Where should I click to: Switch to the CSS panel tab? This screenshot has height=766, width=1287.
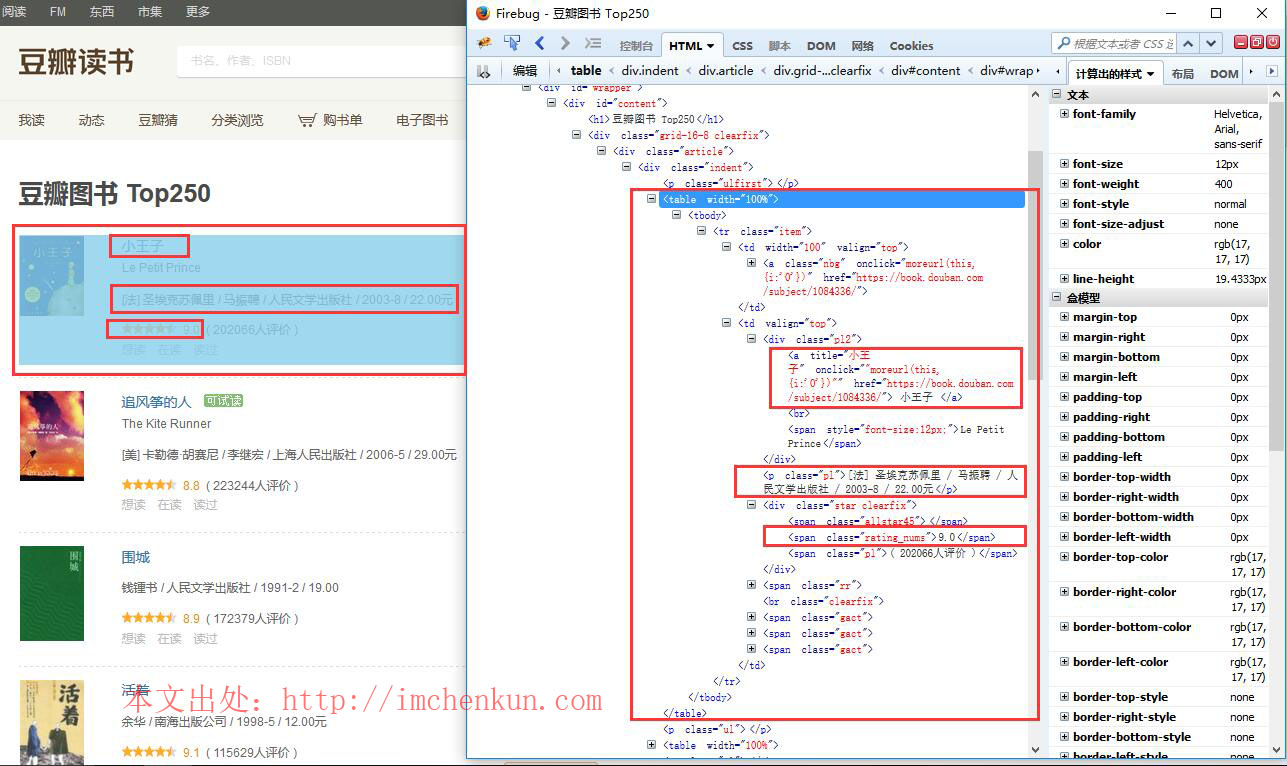(x=742, y=46)
